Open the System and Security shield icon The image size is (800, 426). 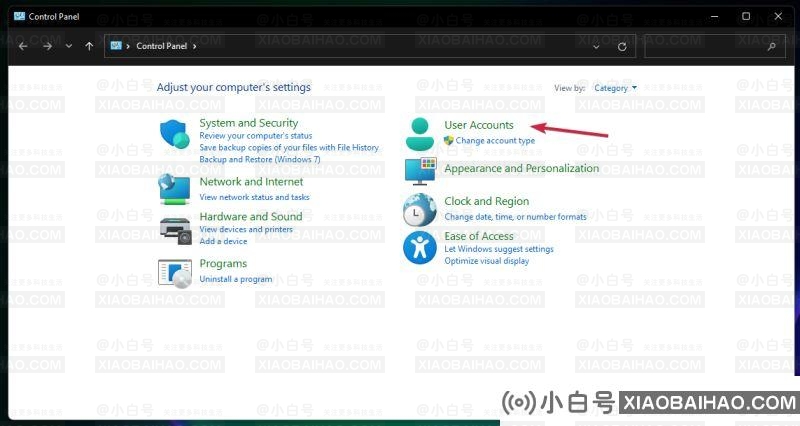pos(174,134)
